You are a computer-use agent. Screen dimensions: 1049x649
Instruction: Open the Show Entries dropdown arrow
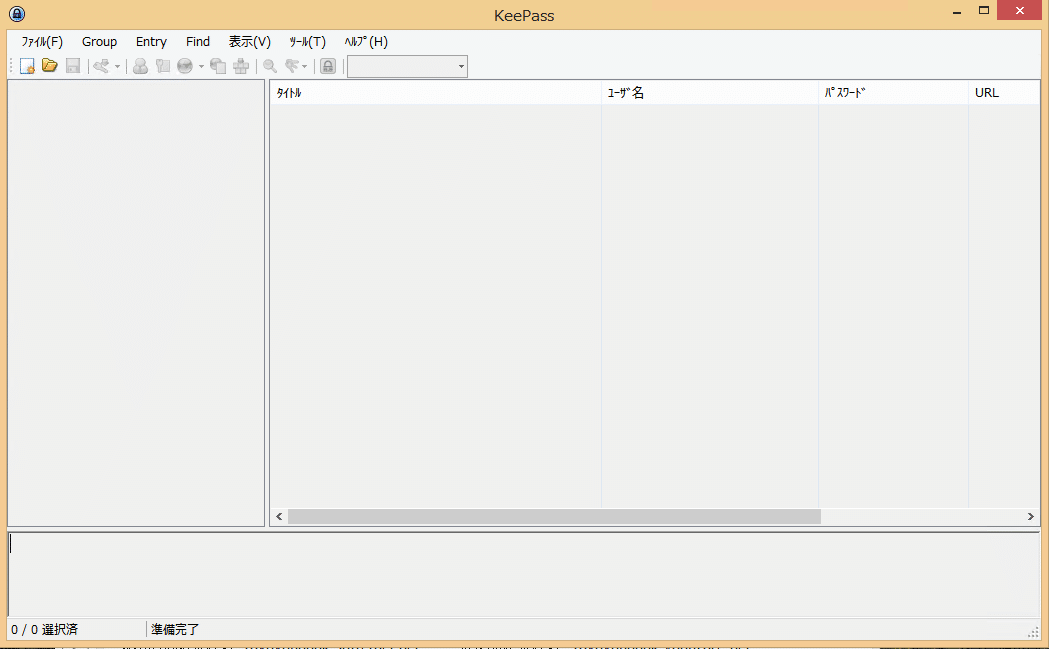[x=304, y=66]
